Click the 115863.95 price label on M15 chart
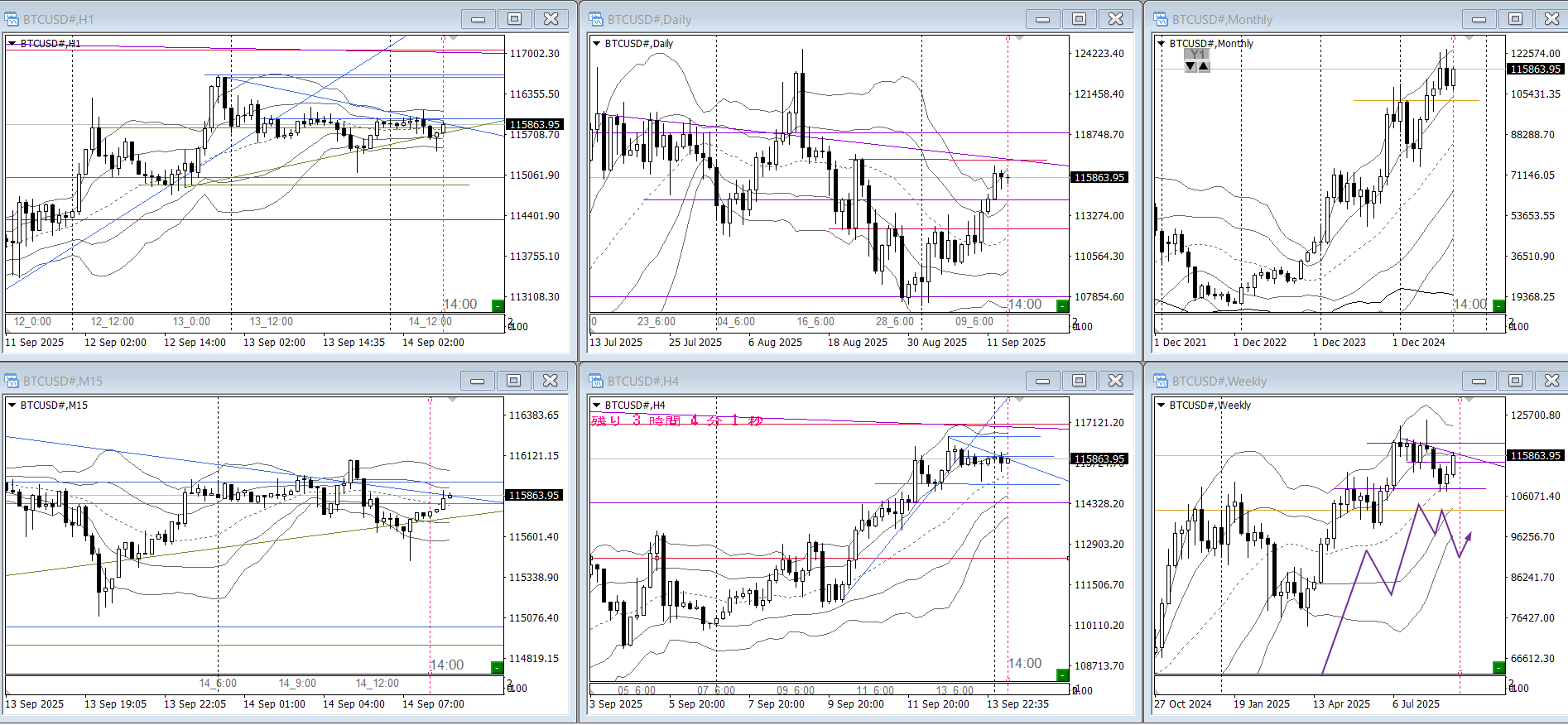 click(x=534, y=495)
